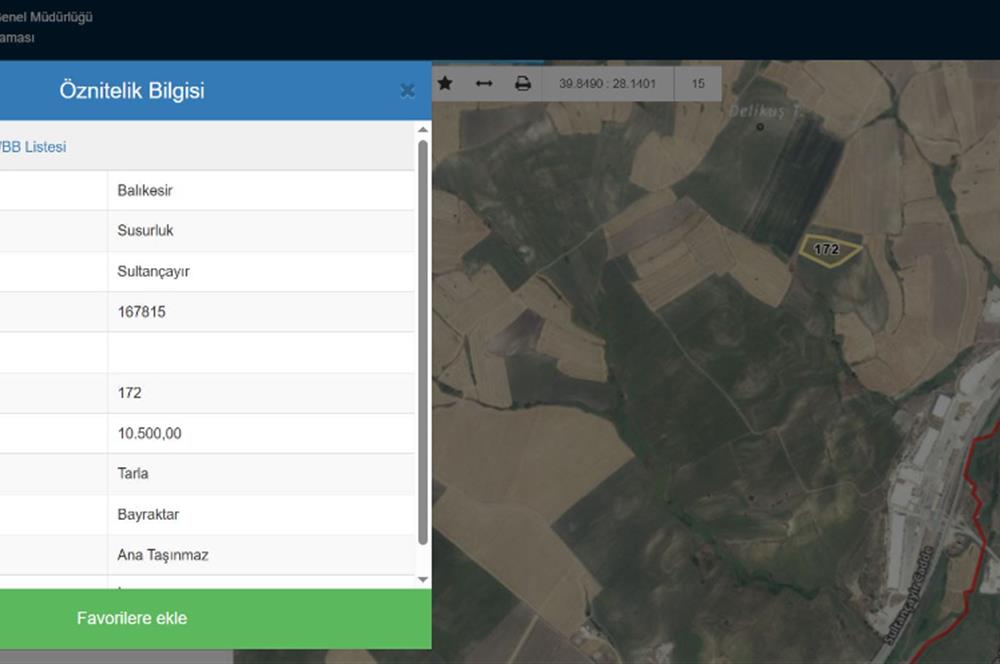Viewport: 1000px width, 664px height.
Task: Click the Ana Taşınmaz row value
Action: point(162,555)
